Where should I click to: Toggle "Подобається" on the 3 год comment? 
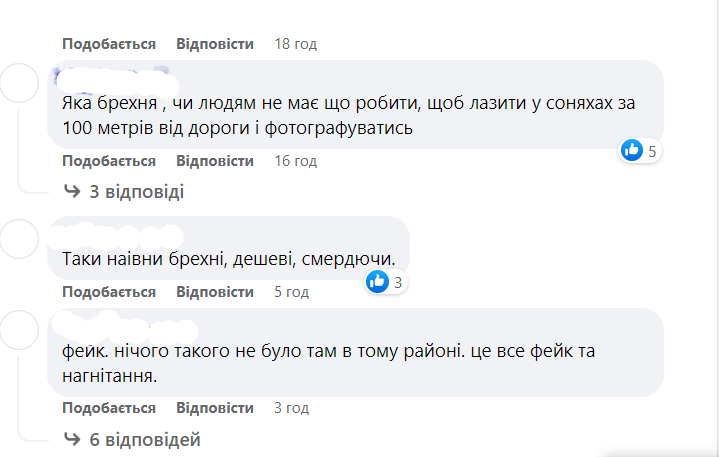click(109, 408)
